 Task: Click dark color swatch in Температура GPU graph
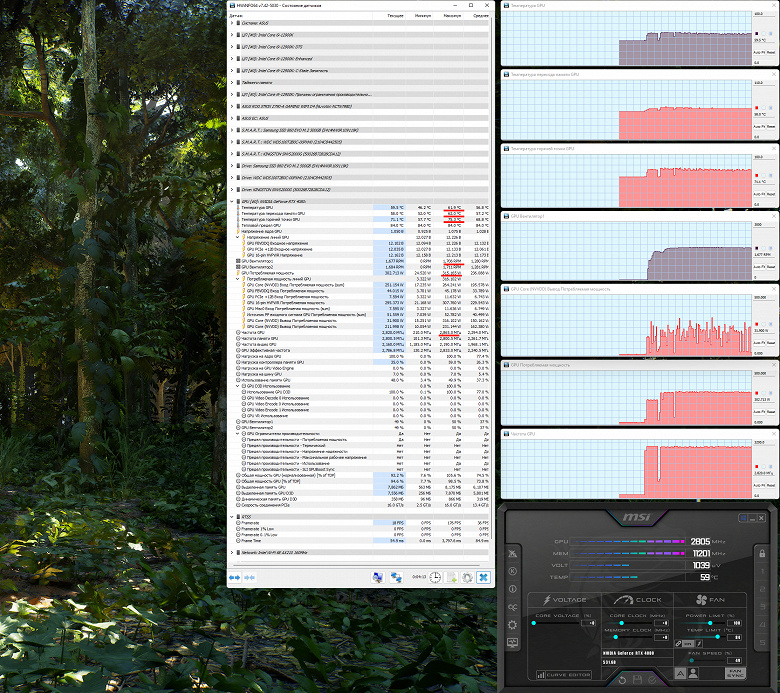(757, 34)
